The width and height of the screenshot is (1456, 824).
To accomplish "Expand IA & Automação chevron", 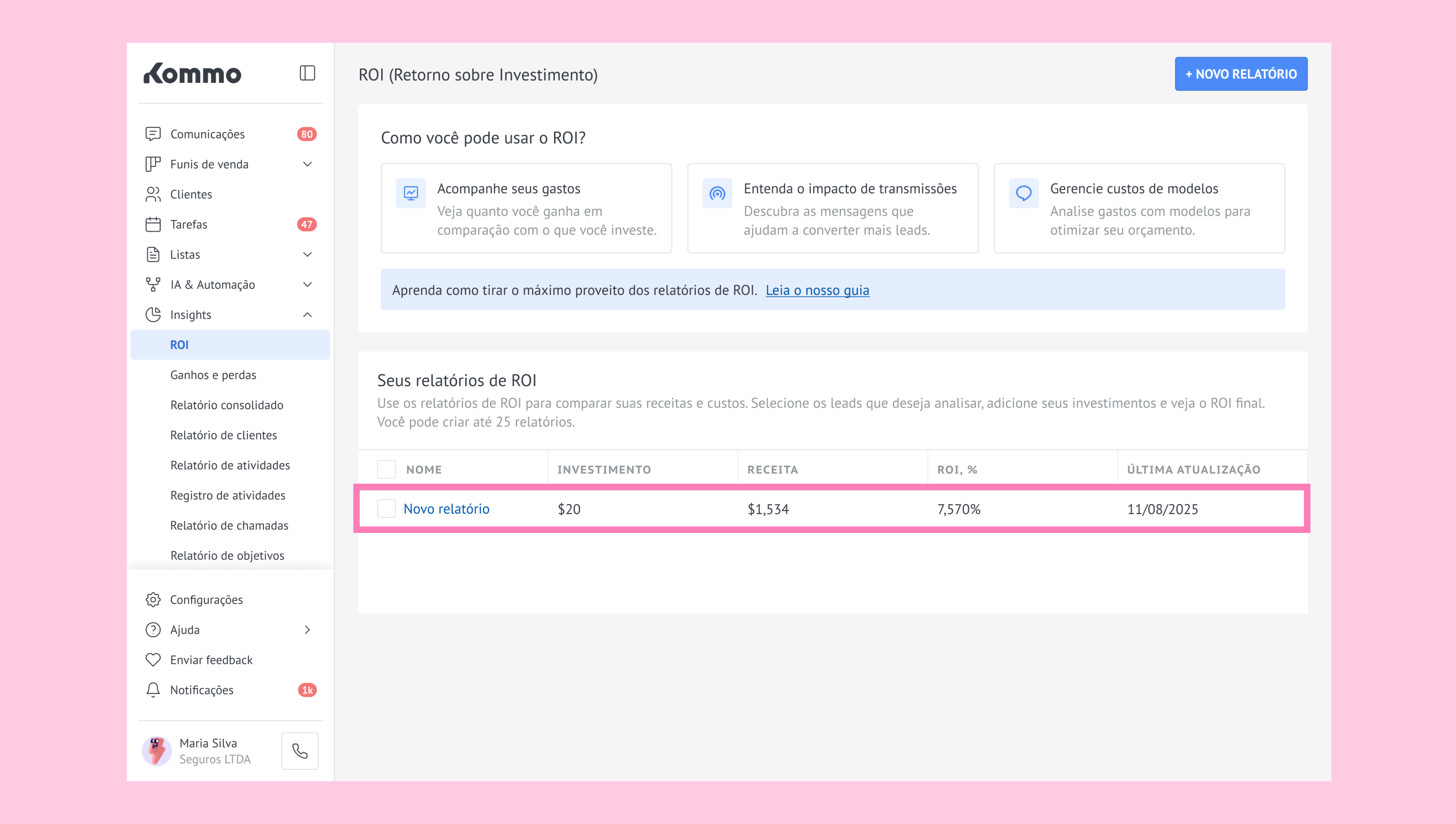I will click(307, 285).
